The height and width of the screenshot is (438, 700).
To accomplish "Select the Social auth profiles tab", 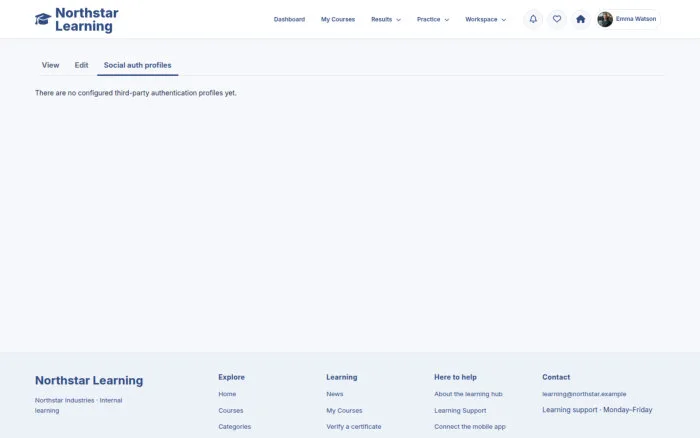I will tap(138, 65).
